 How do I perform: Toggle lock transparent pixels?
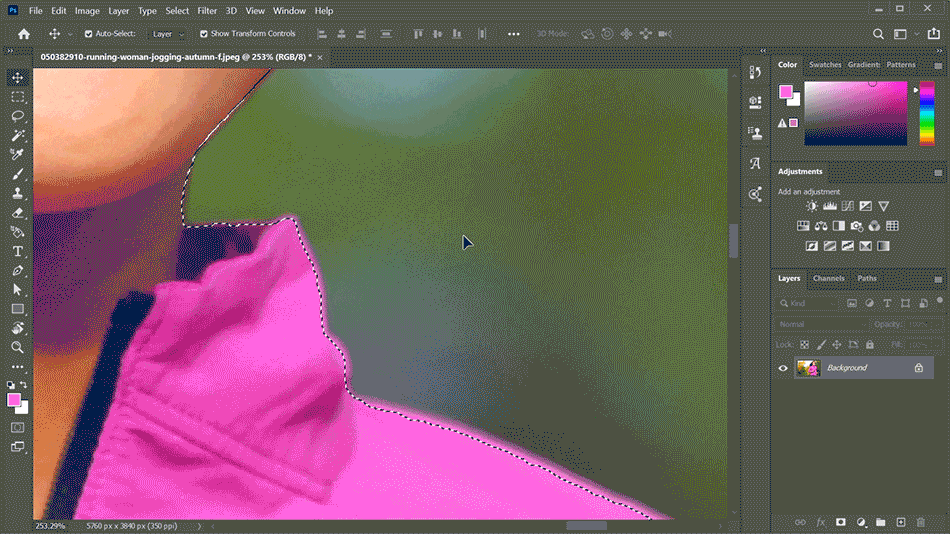pyautogui.click(x=804, y=344)
